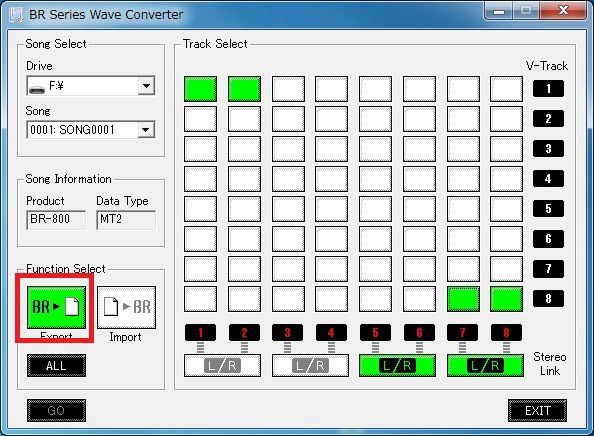The width and height of the screenshot is (594, 436).
Task: Click the track 1 number indicator
Action: point(200,333)
